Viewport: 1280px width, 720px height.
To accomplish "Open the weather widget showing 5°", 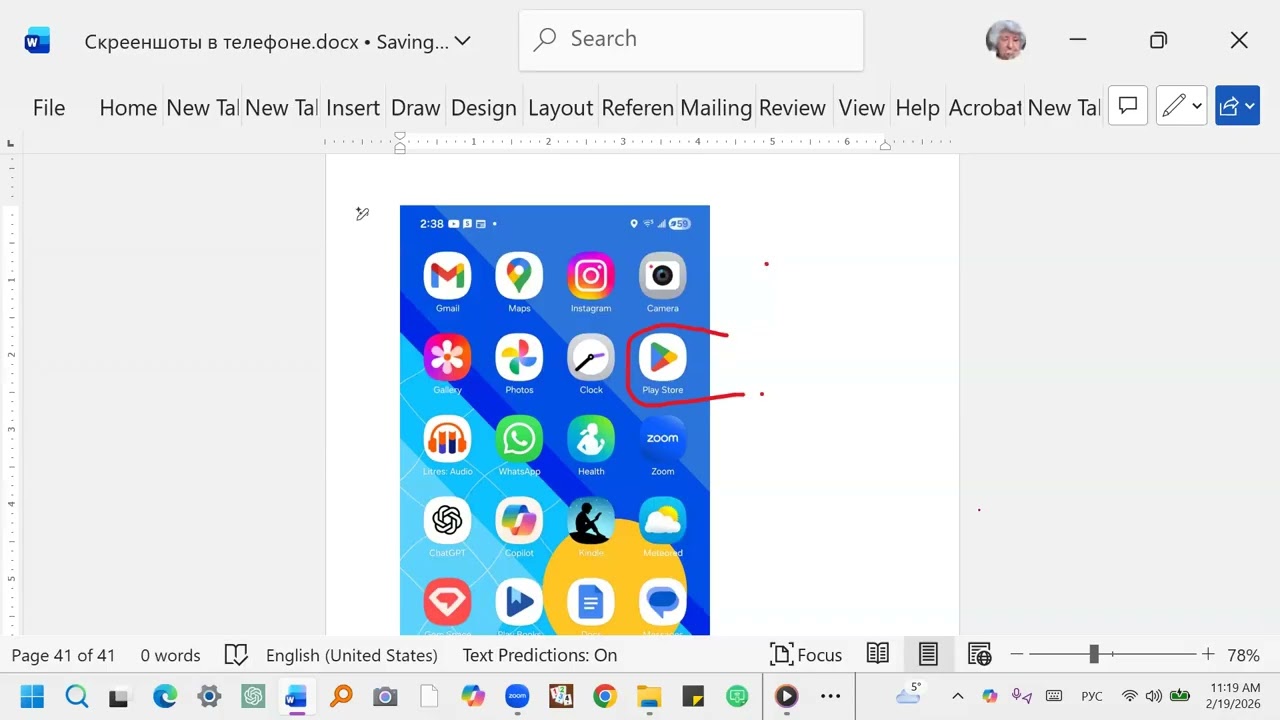I will 910,694.
